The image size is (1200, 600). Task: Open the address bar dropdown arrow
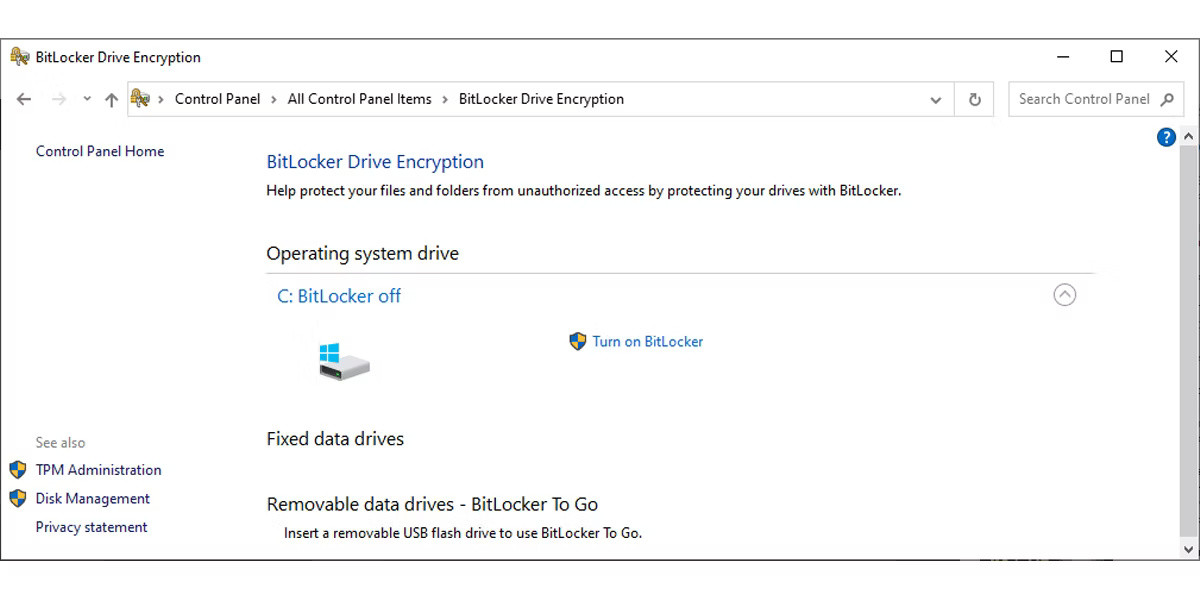pos(936,99)
